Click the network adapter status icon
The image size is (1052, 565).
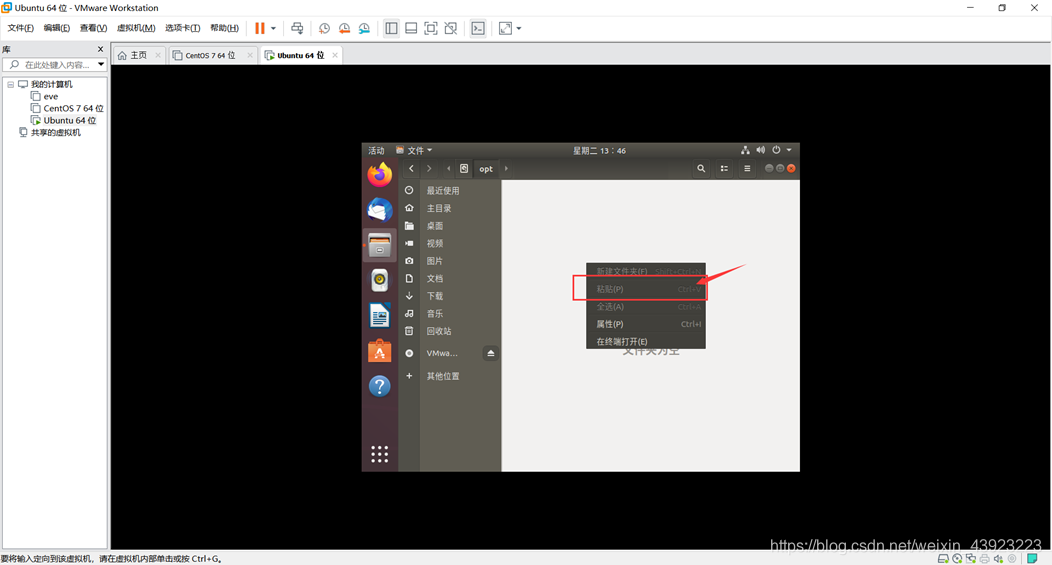pos(971,558)
